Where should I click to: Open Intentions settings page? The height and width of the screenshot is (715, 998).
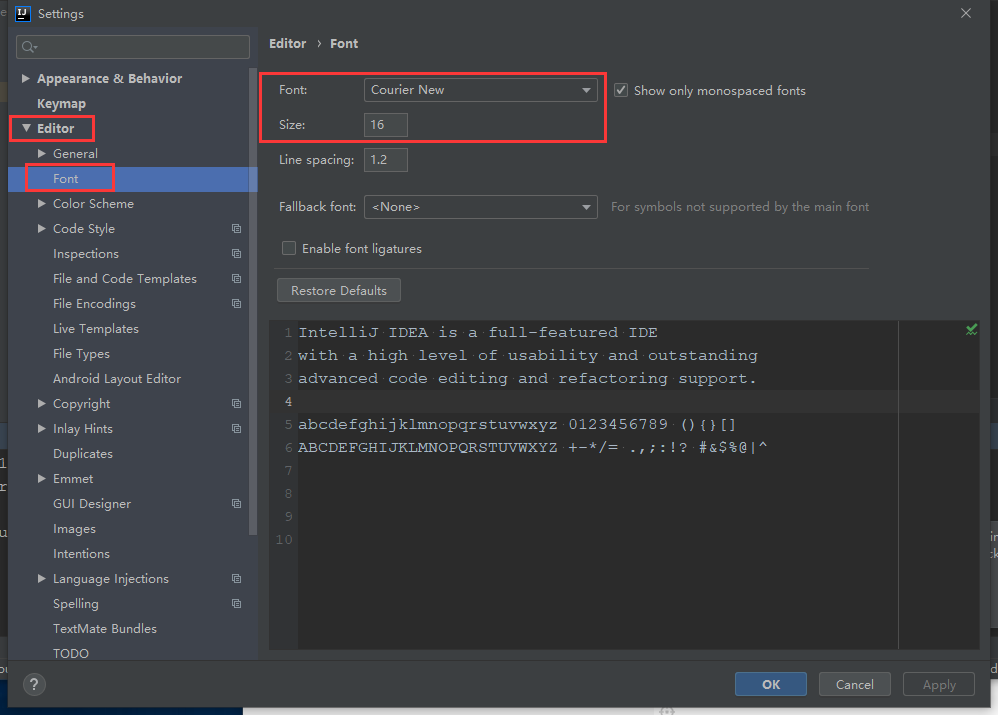(81, 554)
